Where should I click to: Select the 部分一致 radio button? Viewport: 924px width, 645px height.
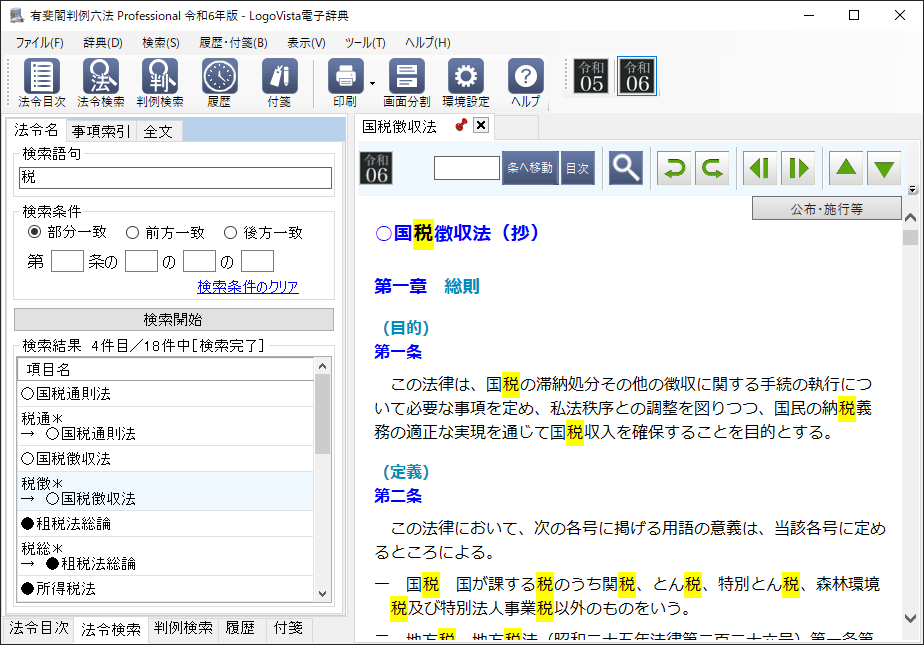point(35,233)
